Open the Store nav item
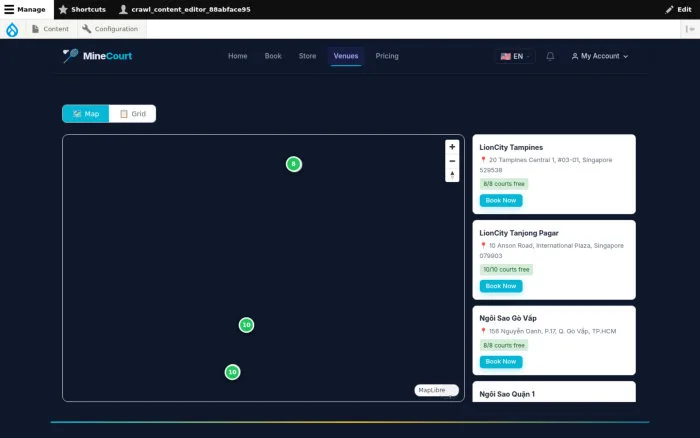700x438 pixels. point(307,56)
